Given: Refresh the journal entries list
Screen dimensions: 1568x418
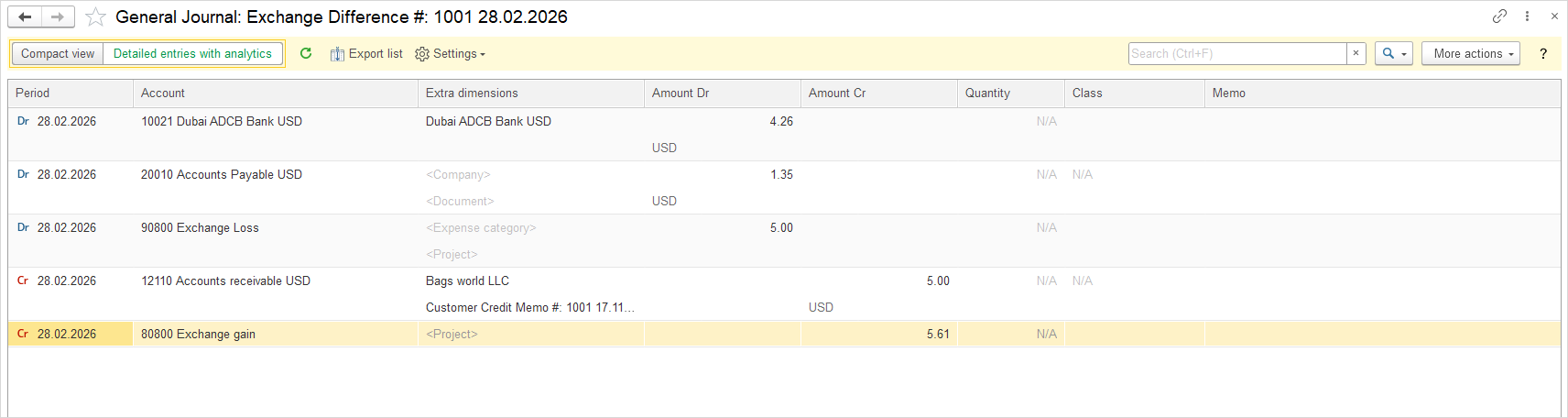Looking at the screenshot, I should (306, 53).
